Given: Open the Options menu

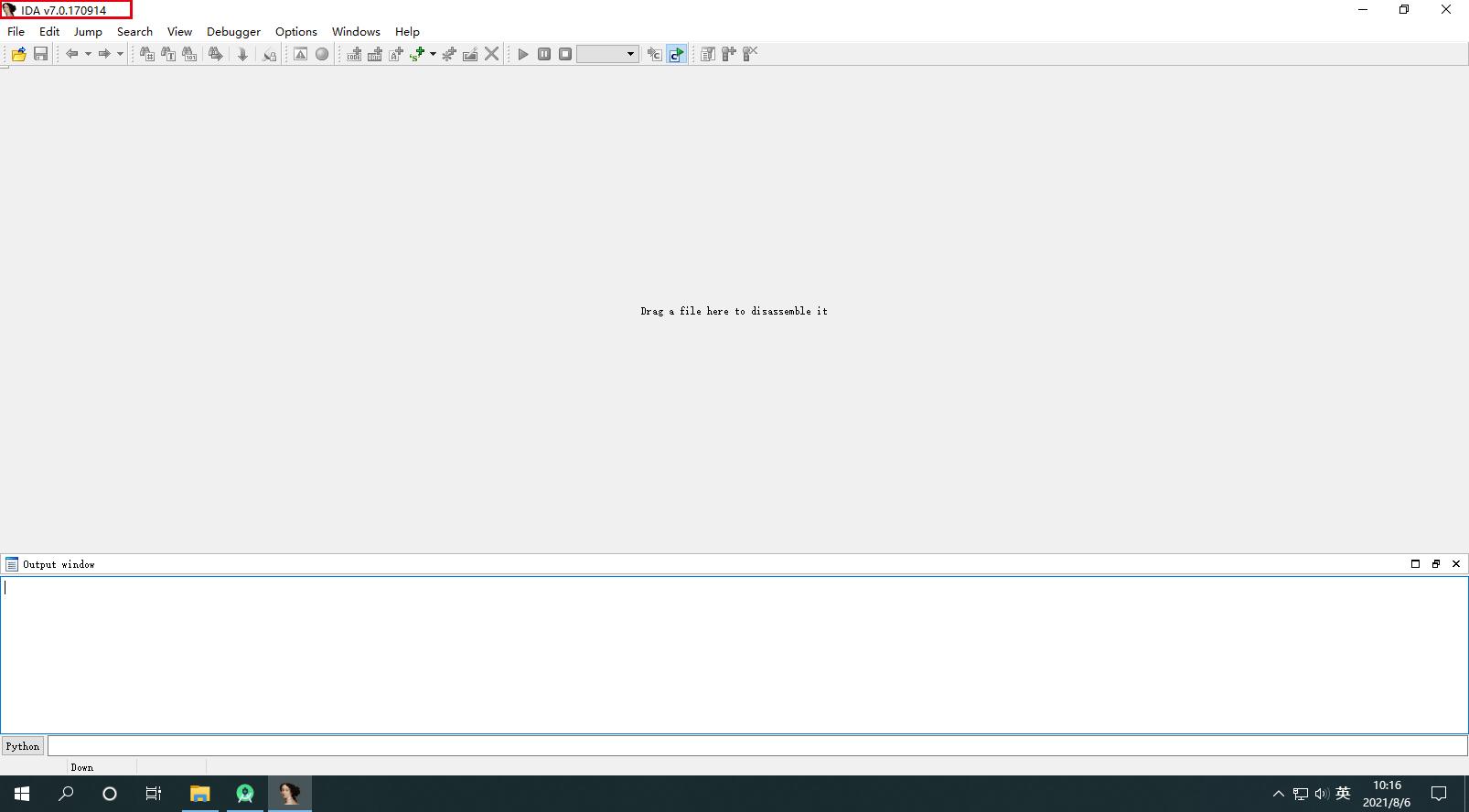Looking at the screenshot, I should tap(295, 31).
